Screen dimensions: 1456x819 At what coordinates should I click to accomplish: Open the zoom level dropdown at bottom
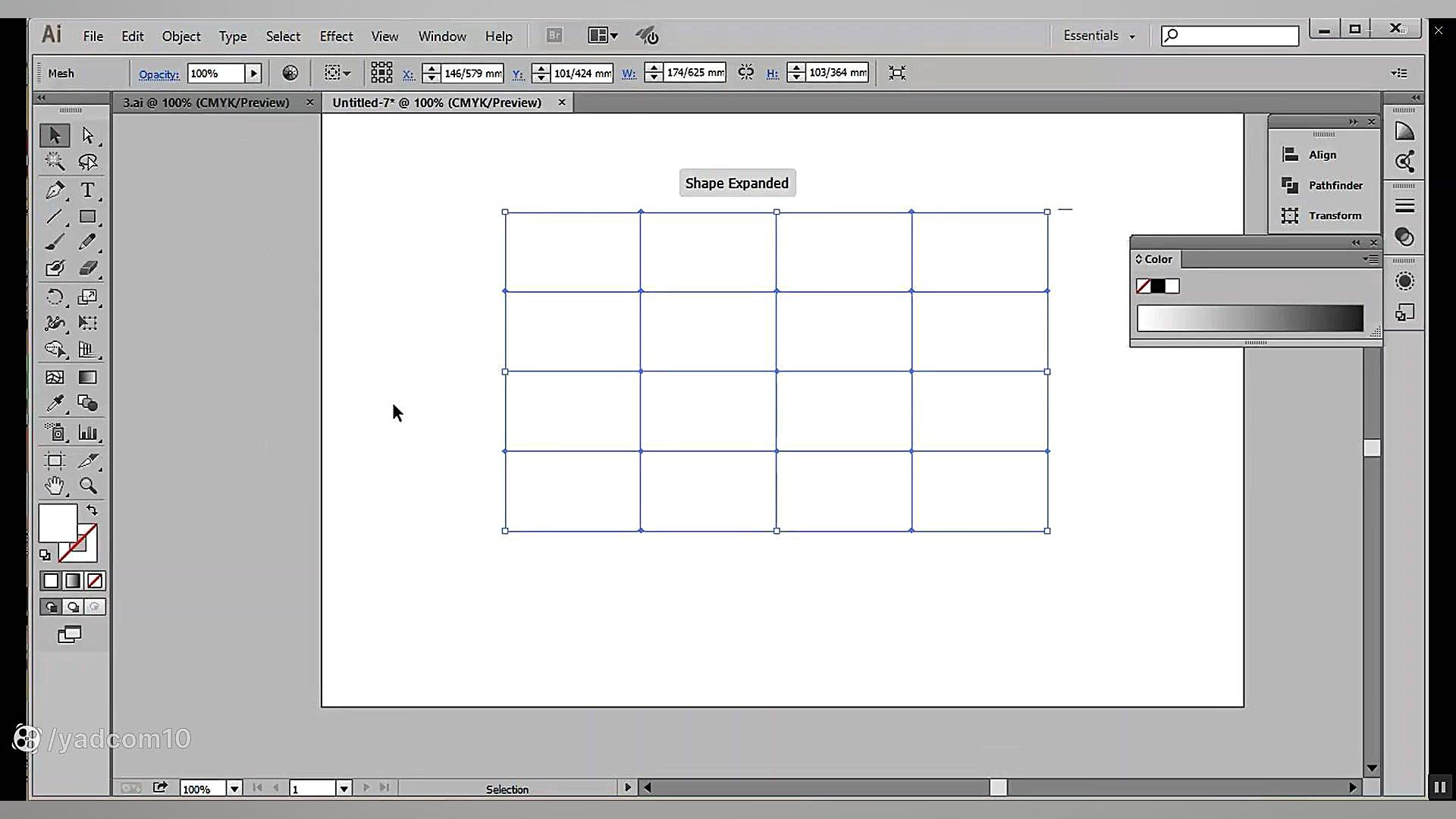234,789
